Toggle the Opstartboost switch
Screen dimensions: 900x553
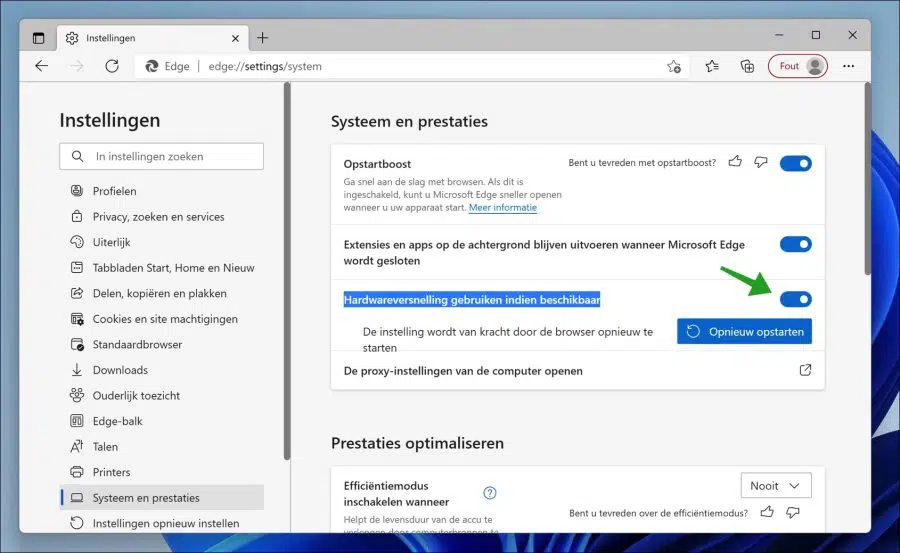click(796, 164)
